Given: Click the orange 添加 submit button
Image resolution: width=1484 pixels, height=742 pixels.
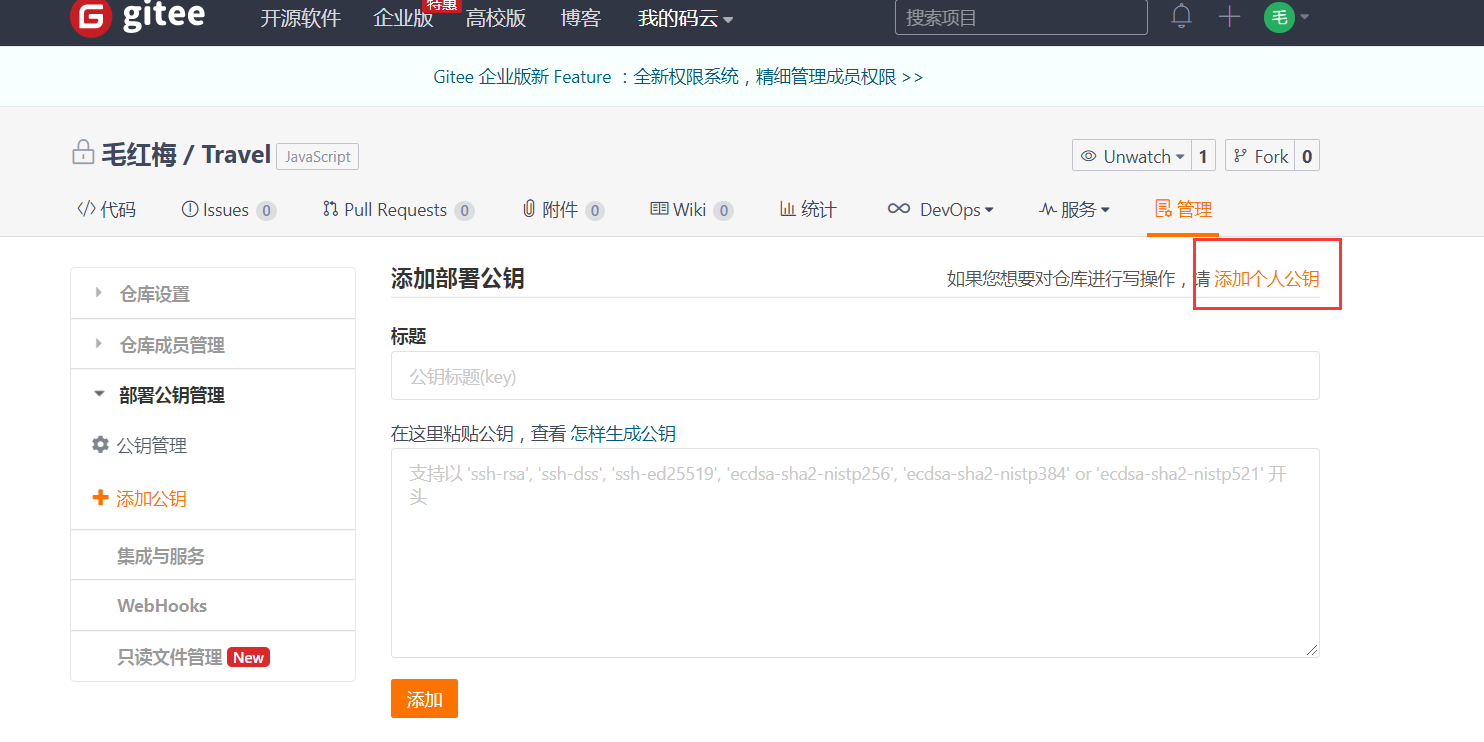Looking at the screenshot, I should (424, 698).
